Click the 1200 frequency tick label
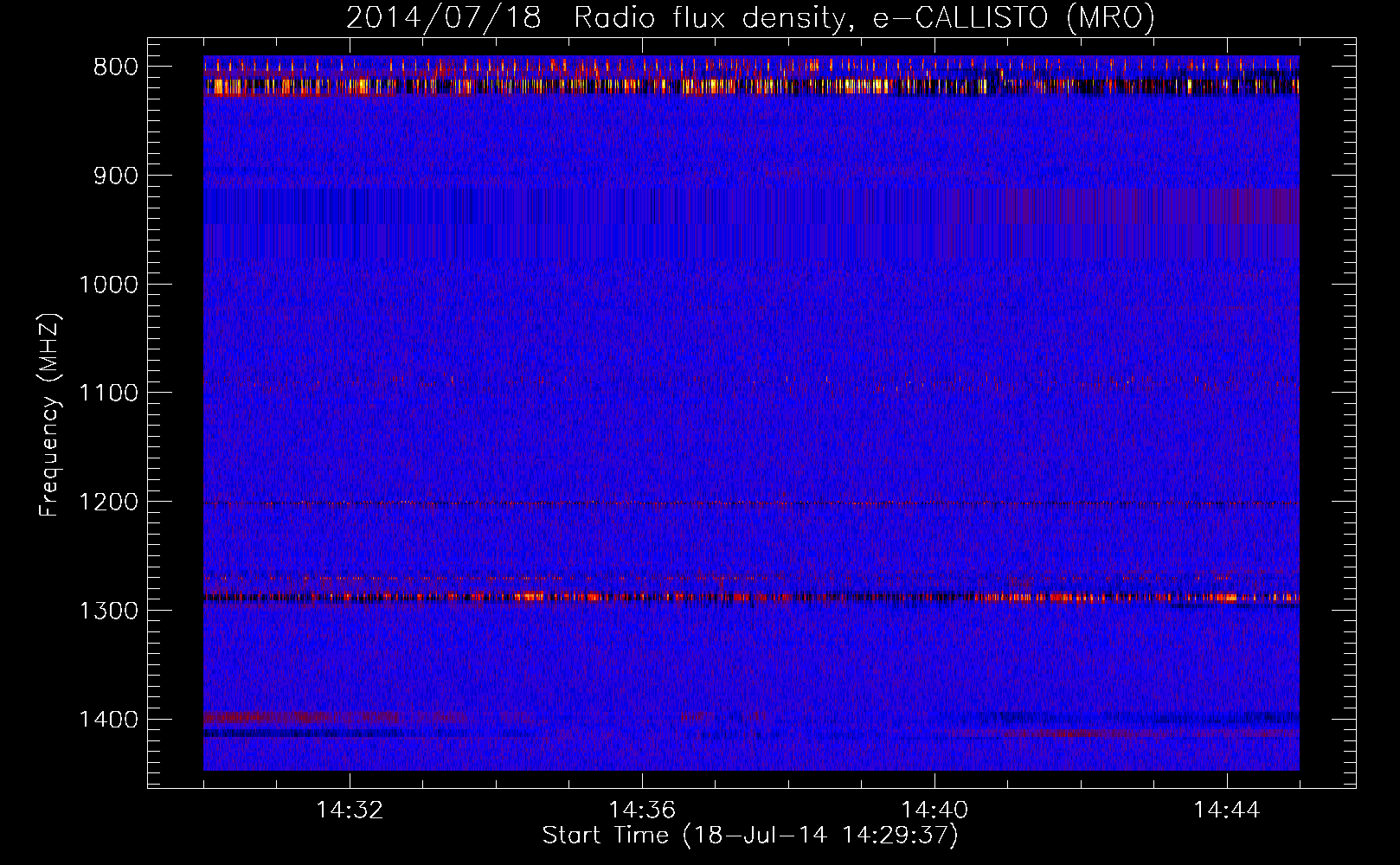 point(109,502)
